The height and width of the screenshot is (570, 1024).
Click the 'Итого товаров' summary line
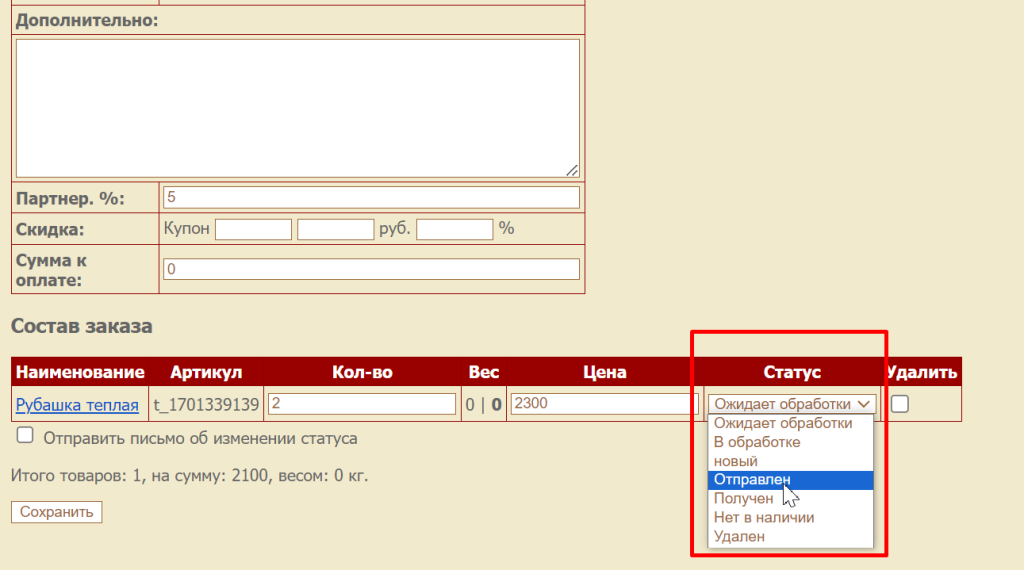[189, 475]
